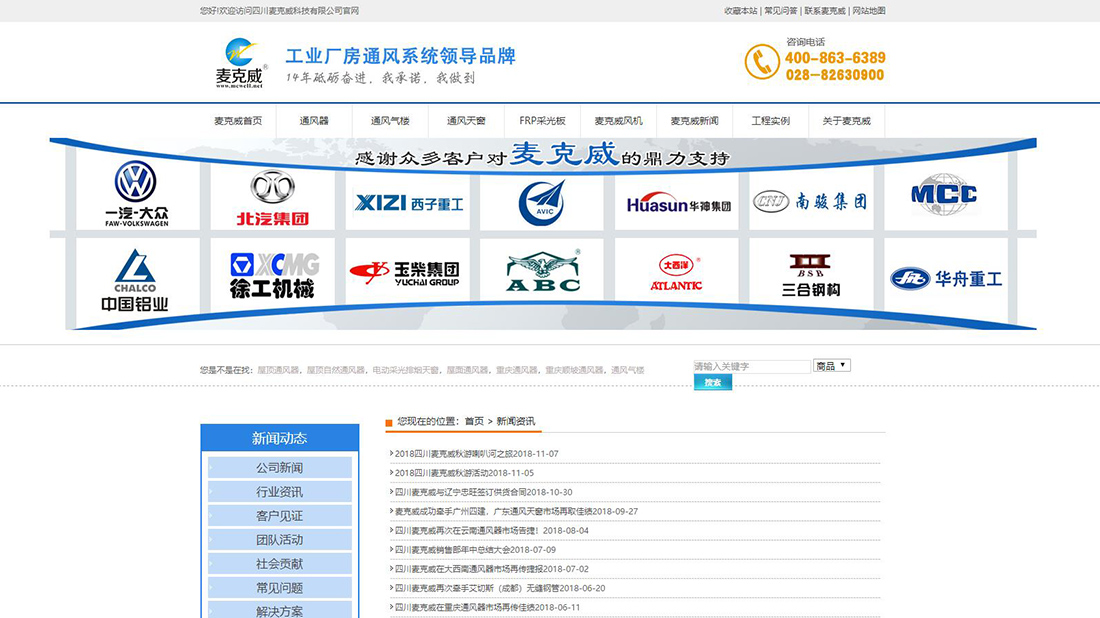Open the 商品 search category dropdown
Image resolution: width=1100 pixels, height=618 pixels.
[832, 365]
